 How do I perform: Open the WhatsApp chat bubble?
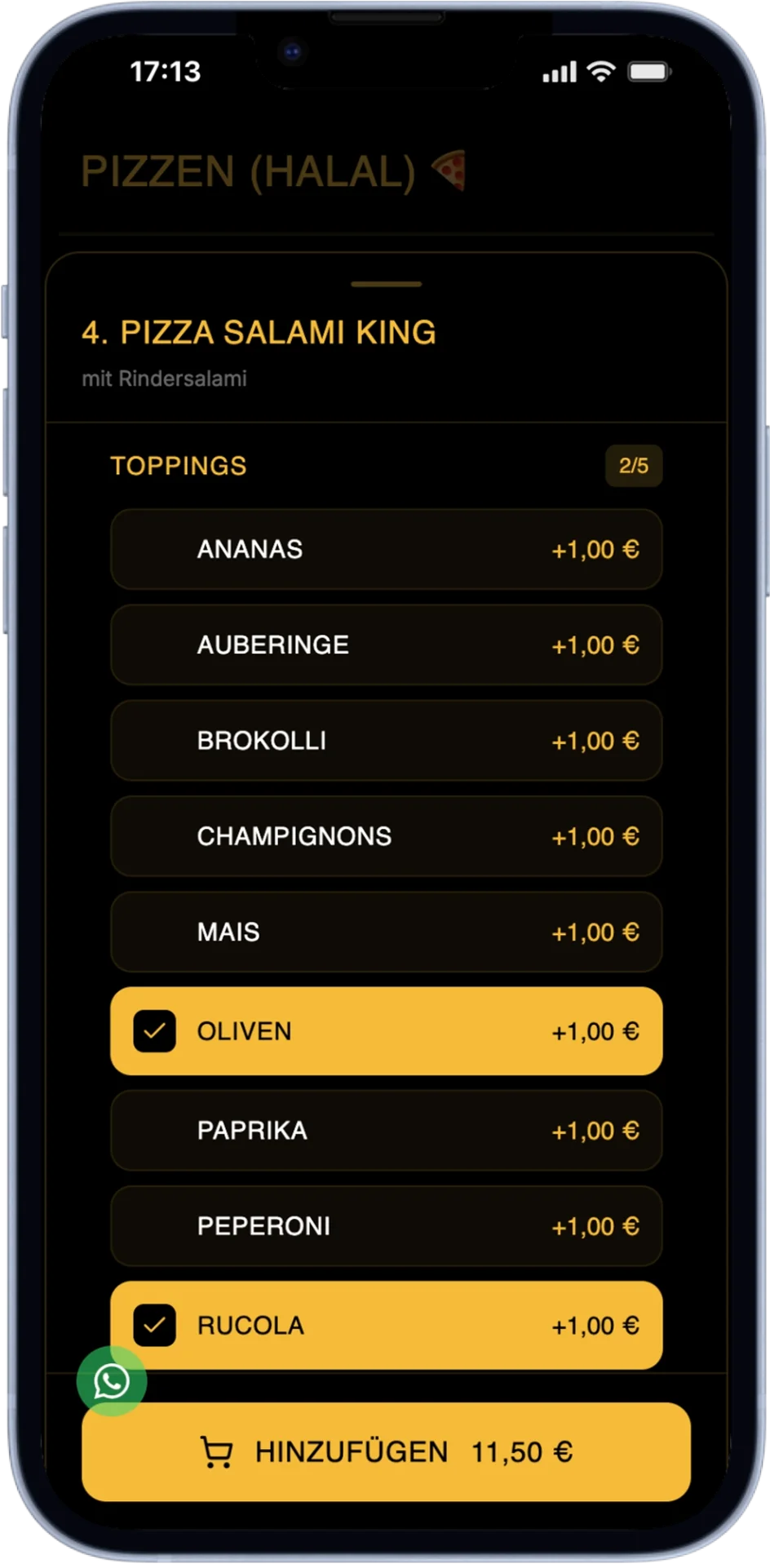click(112, 1380)
